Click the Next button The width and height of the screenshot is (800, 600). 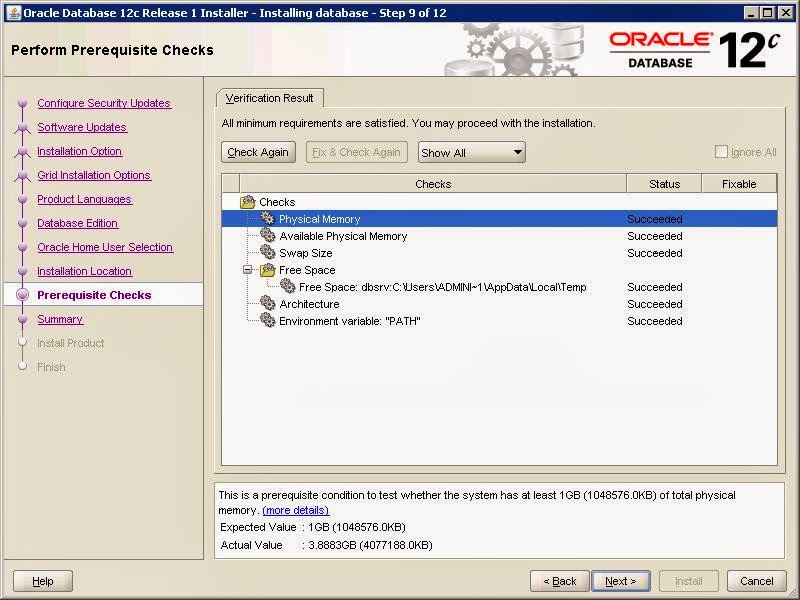pyautogui.click(x=620, y=581)
